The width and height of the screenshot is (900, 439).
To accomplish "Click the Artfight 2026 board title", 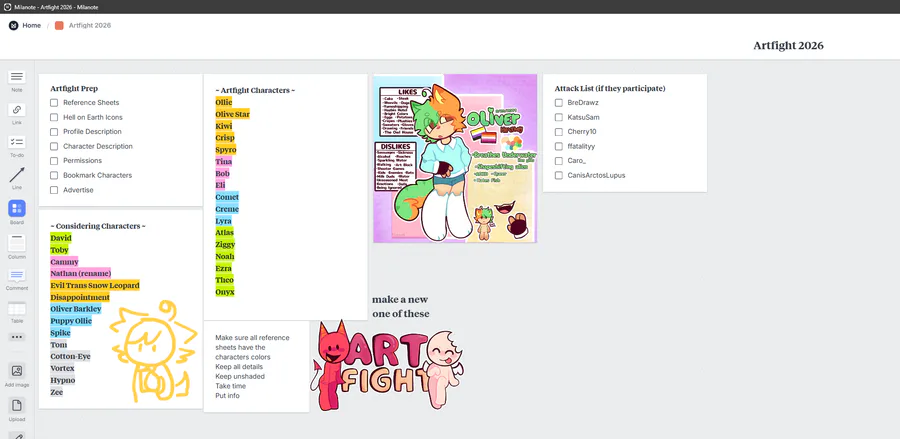I will pos(788,45).
